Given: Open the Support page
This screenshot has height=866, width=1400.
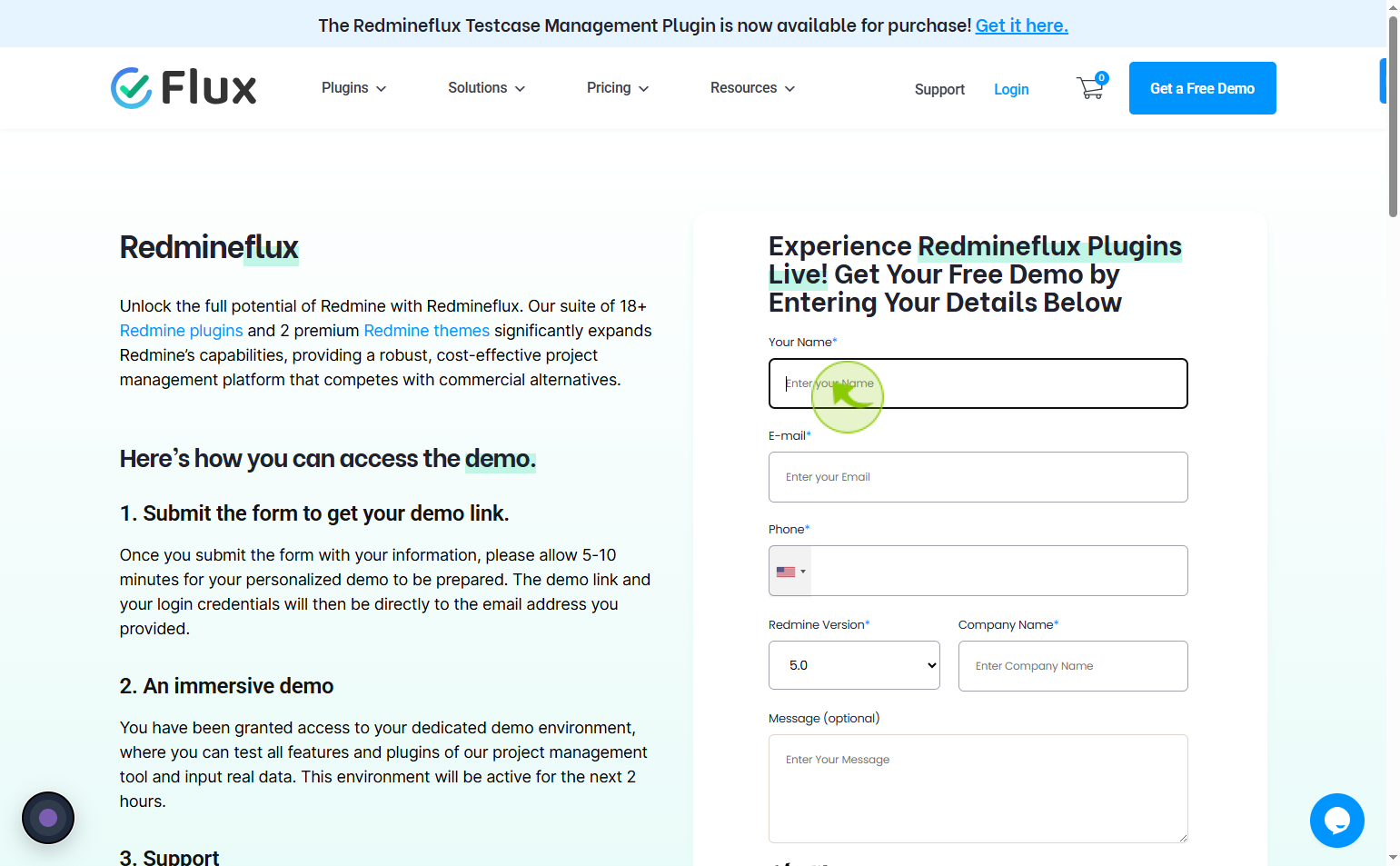Looking at the screenshot, I should [939, 89].
